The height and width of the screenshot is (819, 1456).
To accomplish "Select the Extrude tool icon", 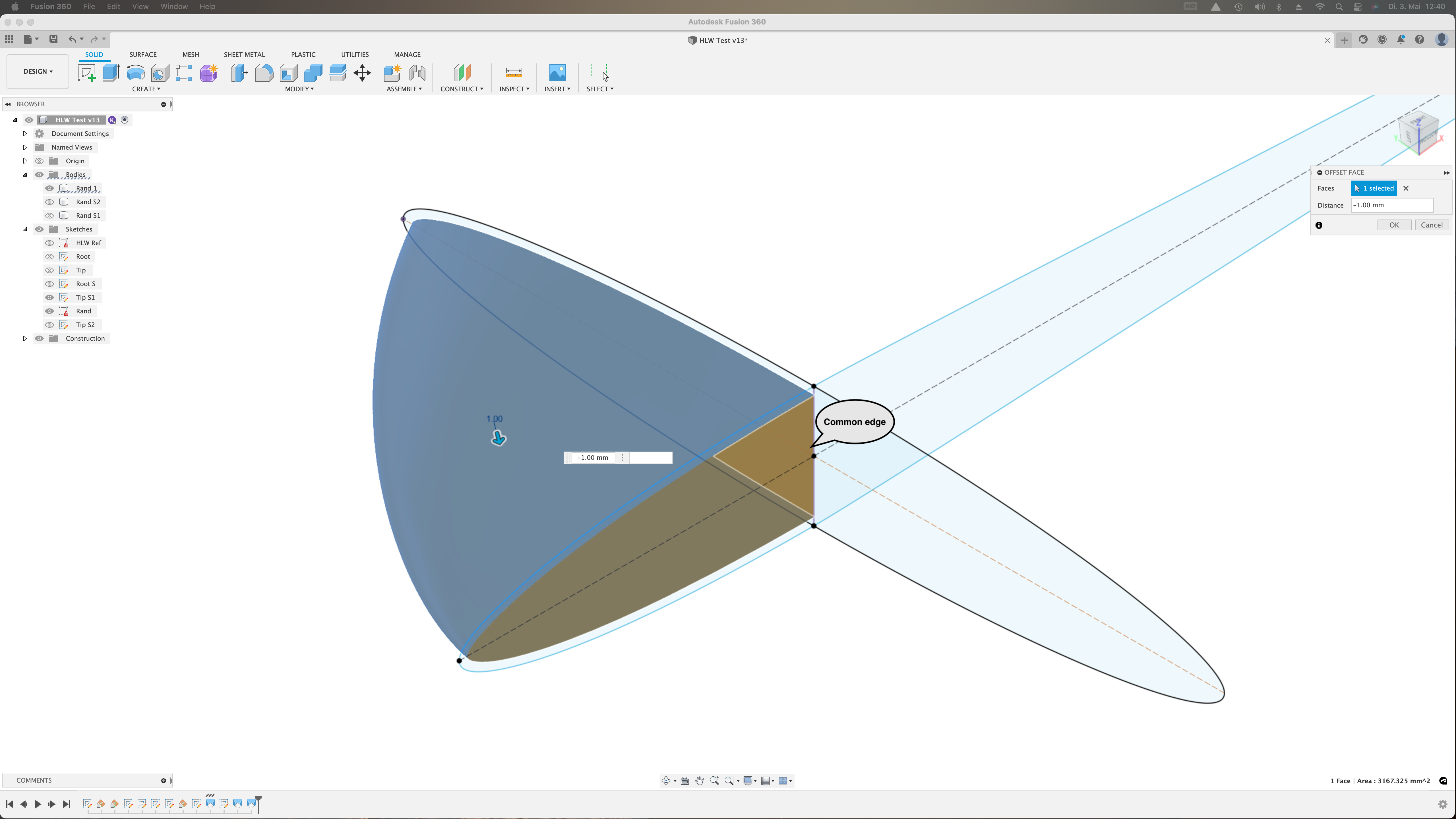I will click(111, 73).
